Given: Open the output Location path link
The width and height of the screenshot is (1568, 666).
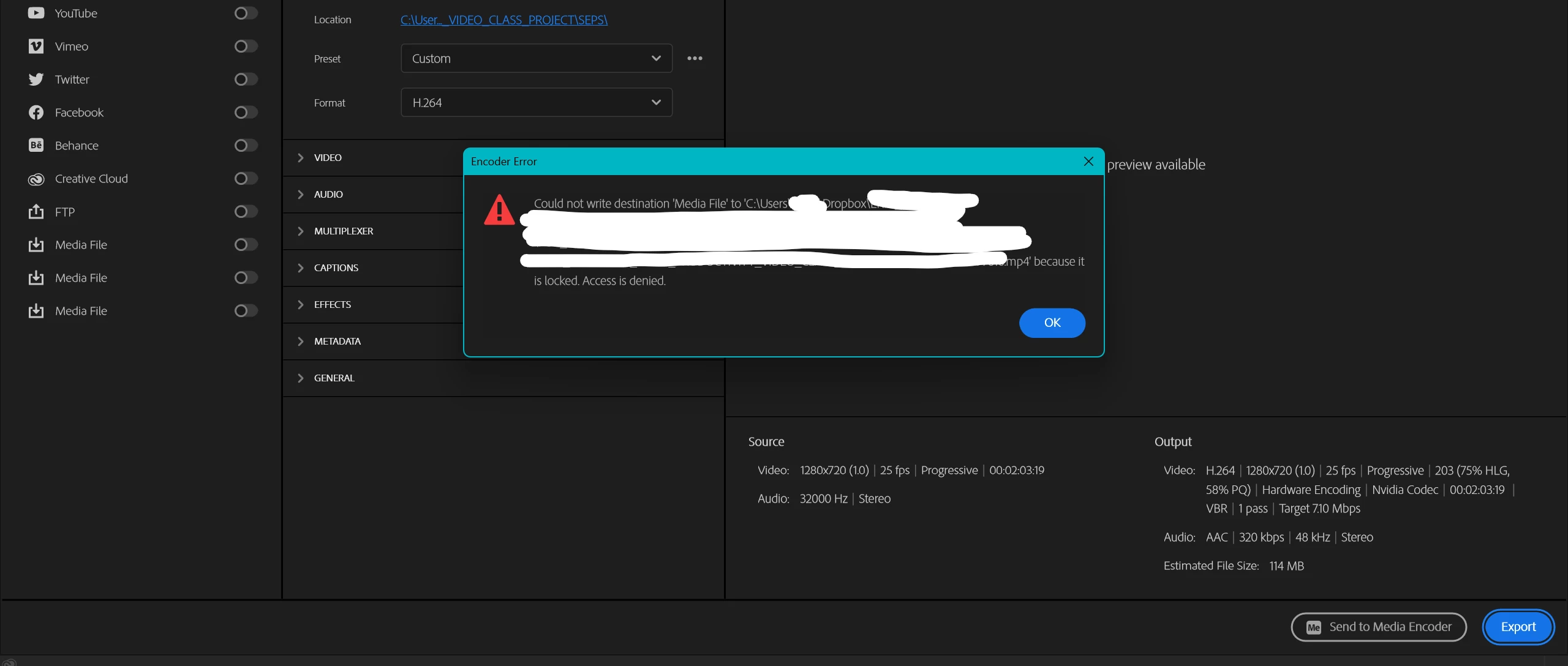Looking at the screenshot, I should pyautogui.click(x=503, y=20).
